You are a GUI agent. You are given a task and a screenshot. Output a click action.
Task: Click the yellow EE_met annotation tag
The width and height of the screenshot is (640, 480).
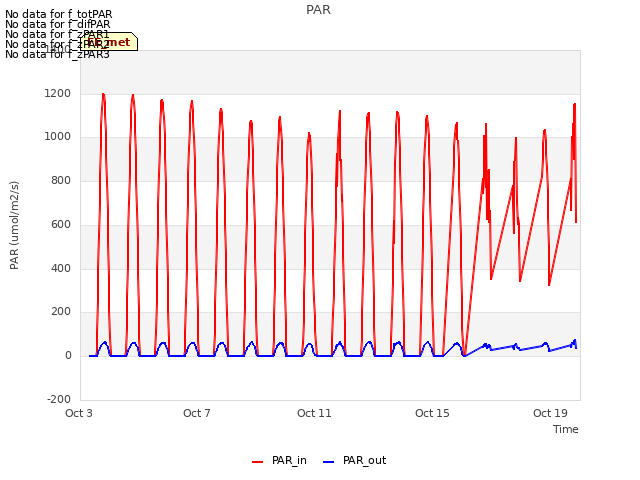point(109,42)
